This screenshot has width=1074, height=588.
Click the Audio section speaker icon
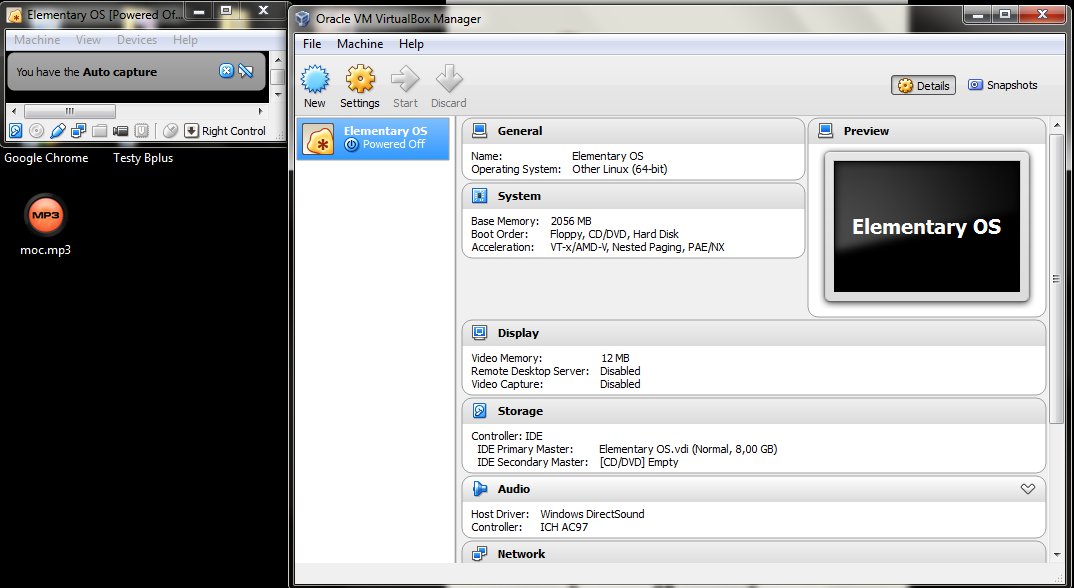click(479, 489)
